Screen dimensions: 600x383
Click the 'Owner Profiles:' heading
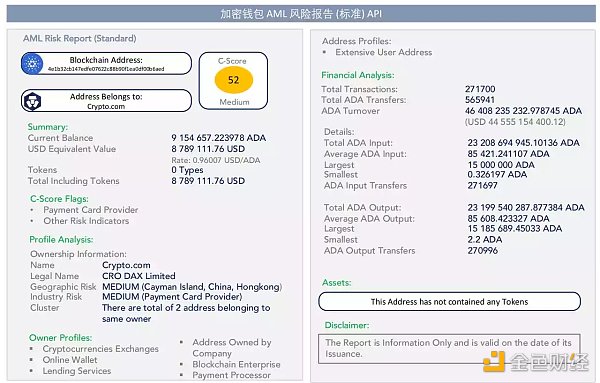(60, 338)
